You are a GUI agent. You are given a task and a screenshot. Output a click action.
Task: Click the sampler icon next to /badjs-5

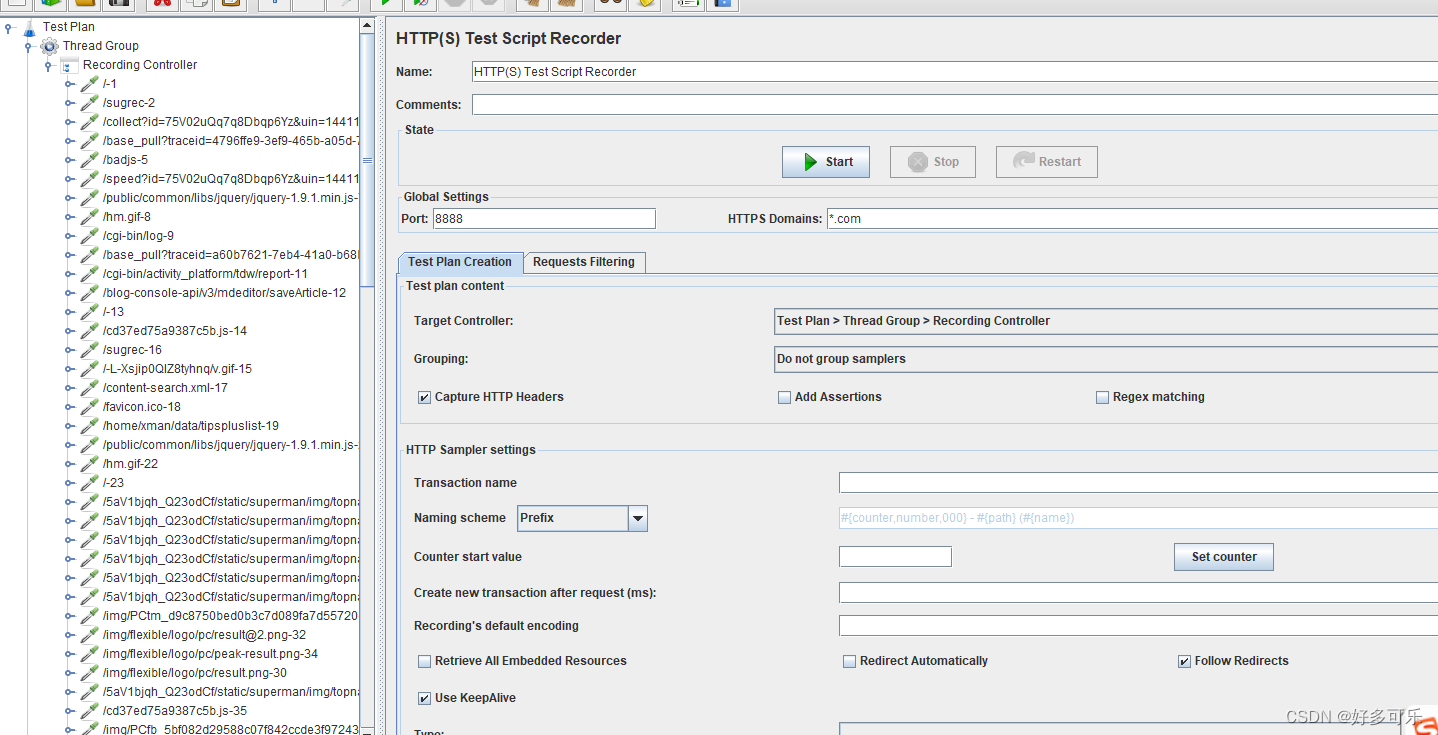(89, 160)
